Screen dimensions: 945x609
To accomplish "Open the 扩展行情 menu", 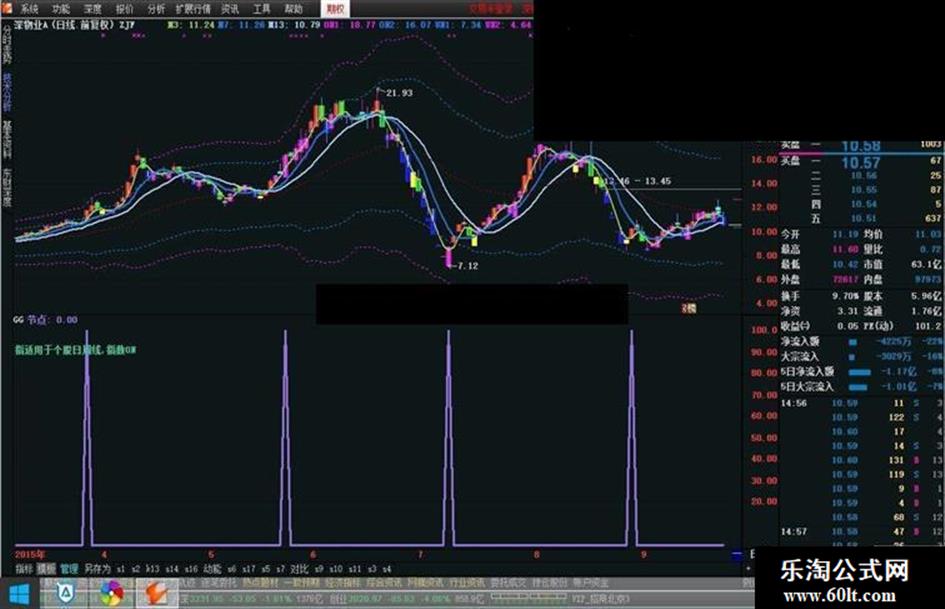I will click(193, 8).
